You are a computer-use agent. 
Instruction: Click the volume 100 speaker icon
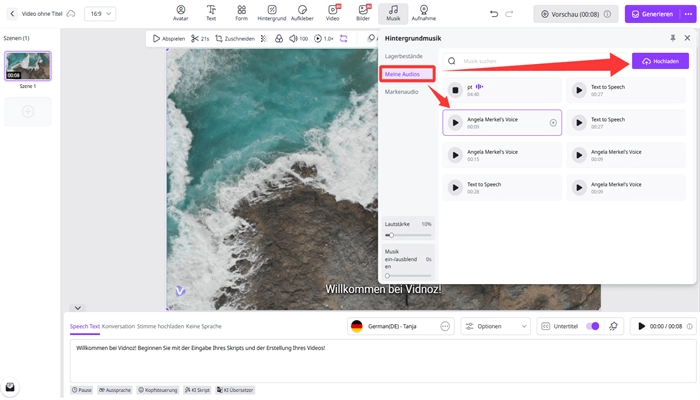[x=293, y=38]
